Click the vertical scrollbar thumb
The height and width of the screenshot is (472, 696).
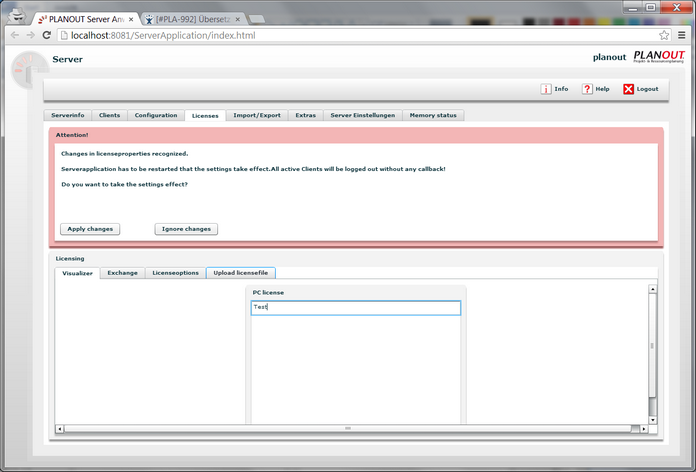coord(652,345)
